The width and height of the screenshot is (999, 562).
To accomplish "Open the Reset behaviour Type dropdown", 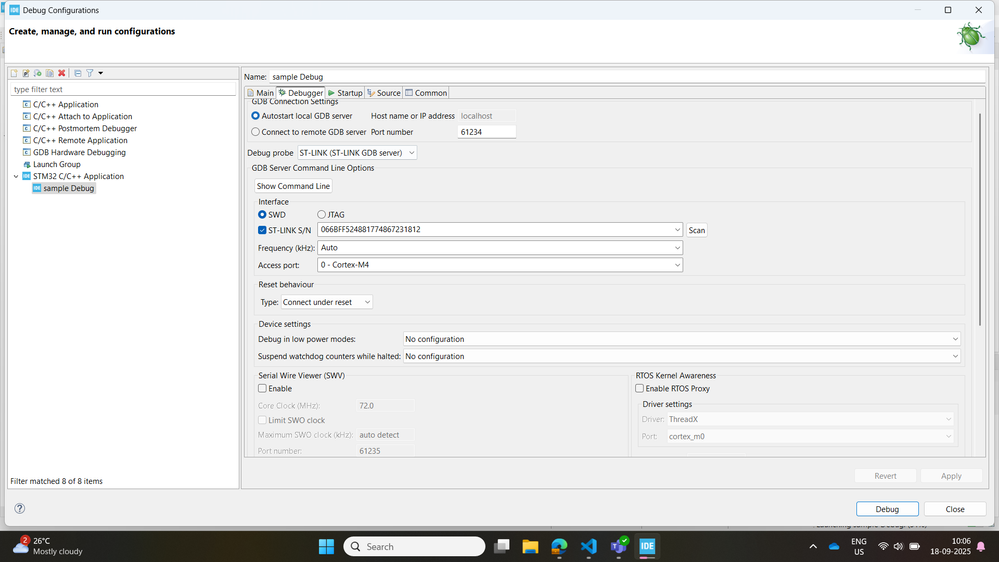I will click(326, 302).
